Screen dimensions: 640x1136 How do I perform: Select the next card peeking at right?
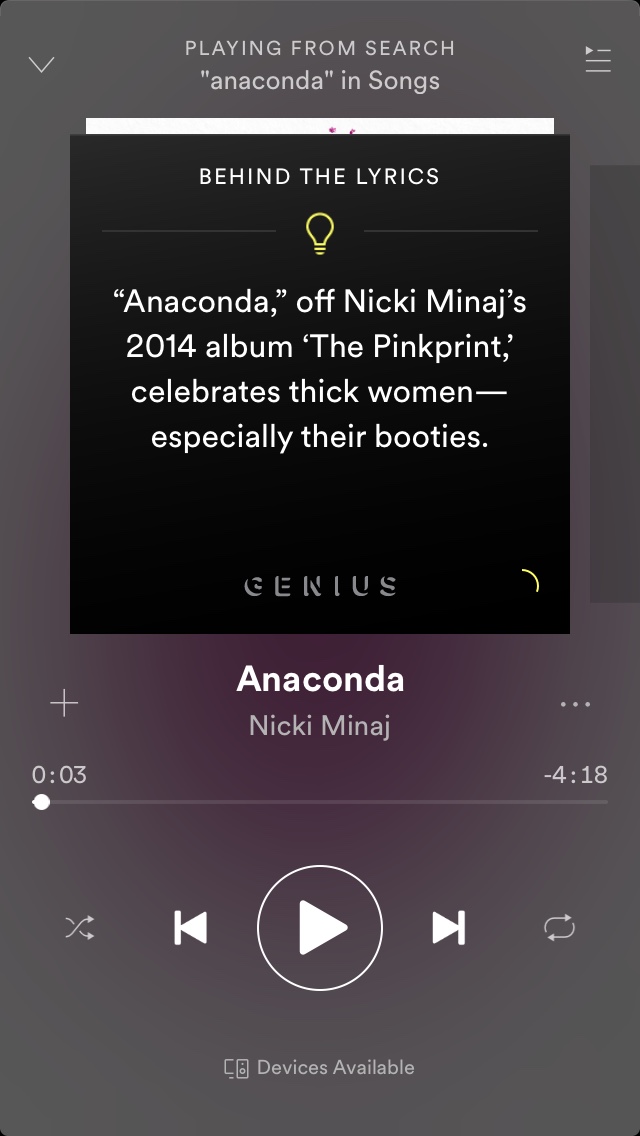tap(615, 383)
